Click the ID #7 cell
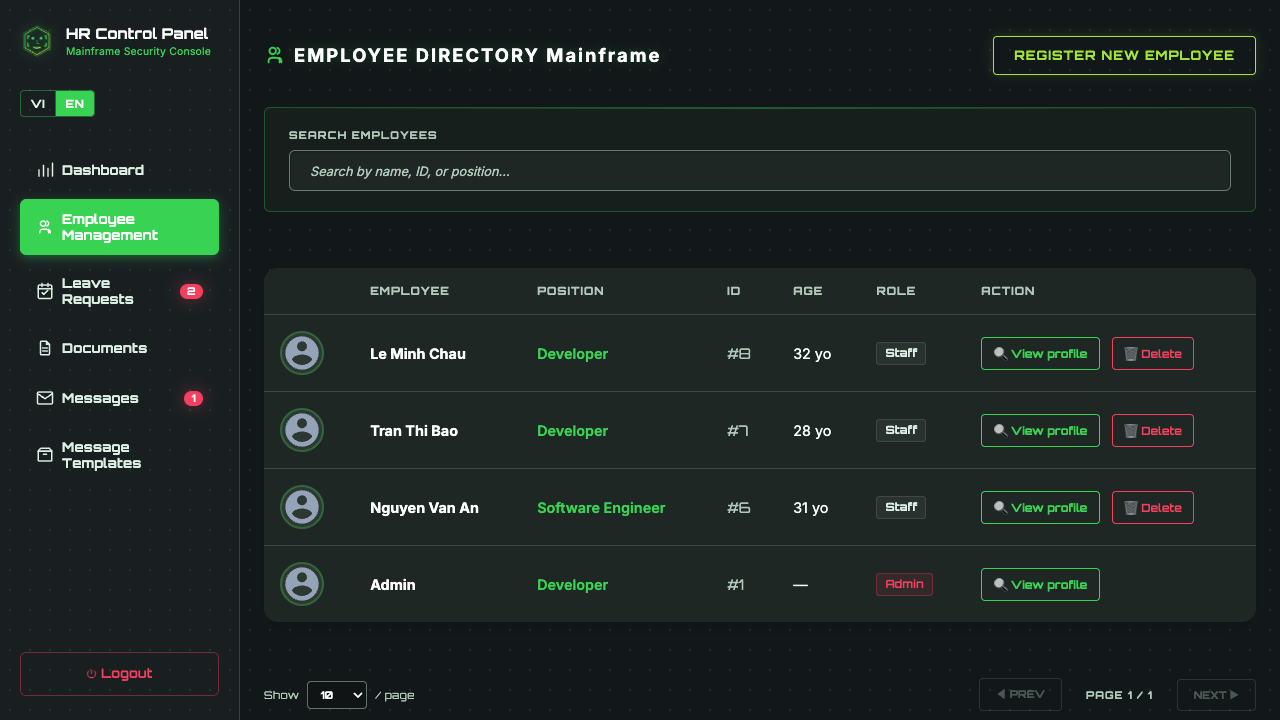The width and height of the screenshot is (1280, 720). click(x=738, y=430)
